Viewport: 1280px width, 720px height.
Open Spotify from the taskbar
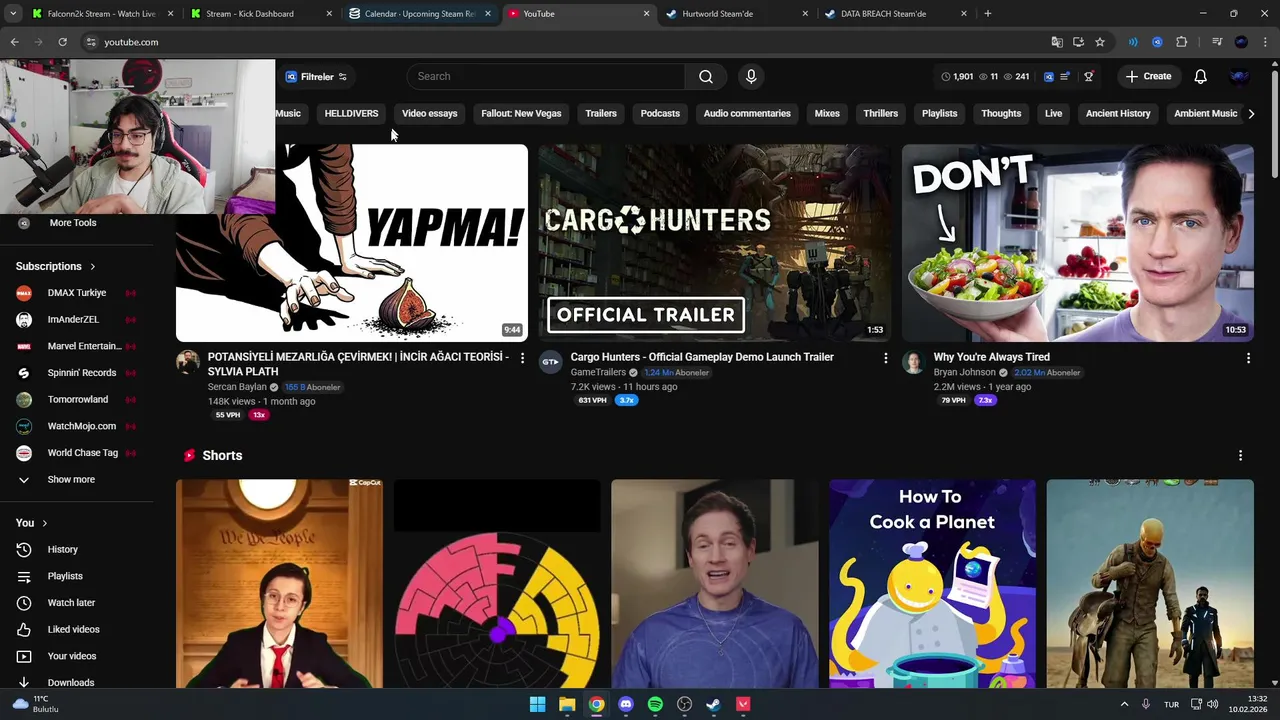655,705
